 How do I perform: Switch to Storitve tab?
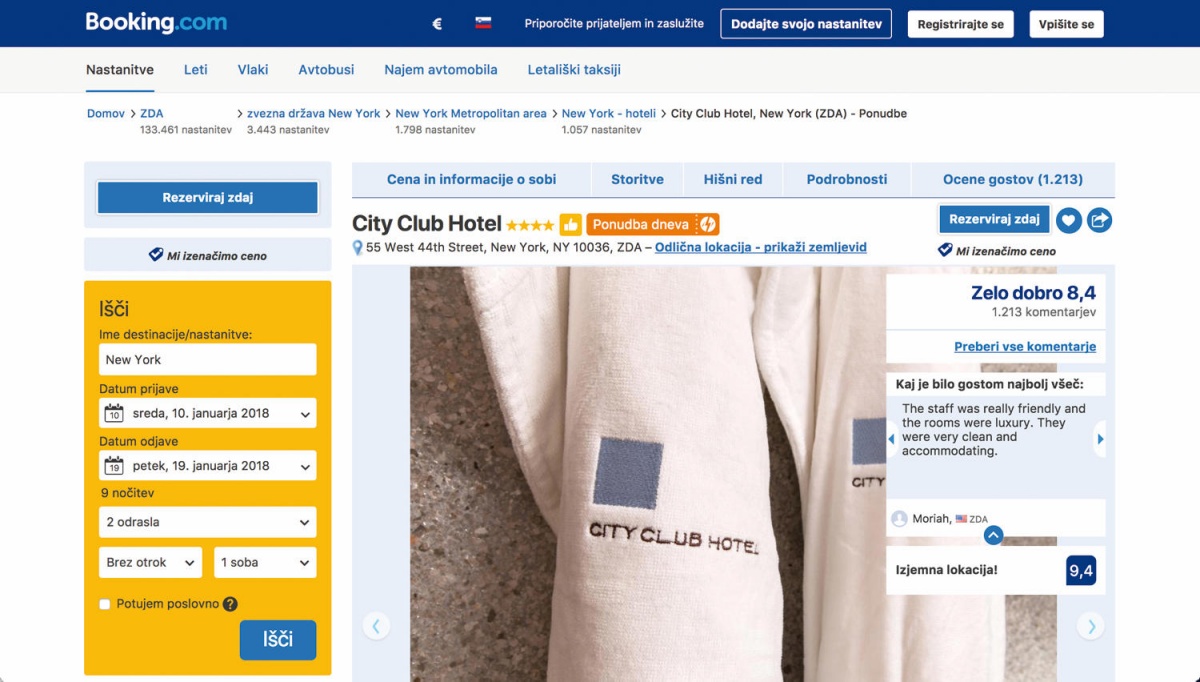(637, 179)
